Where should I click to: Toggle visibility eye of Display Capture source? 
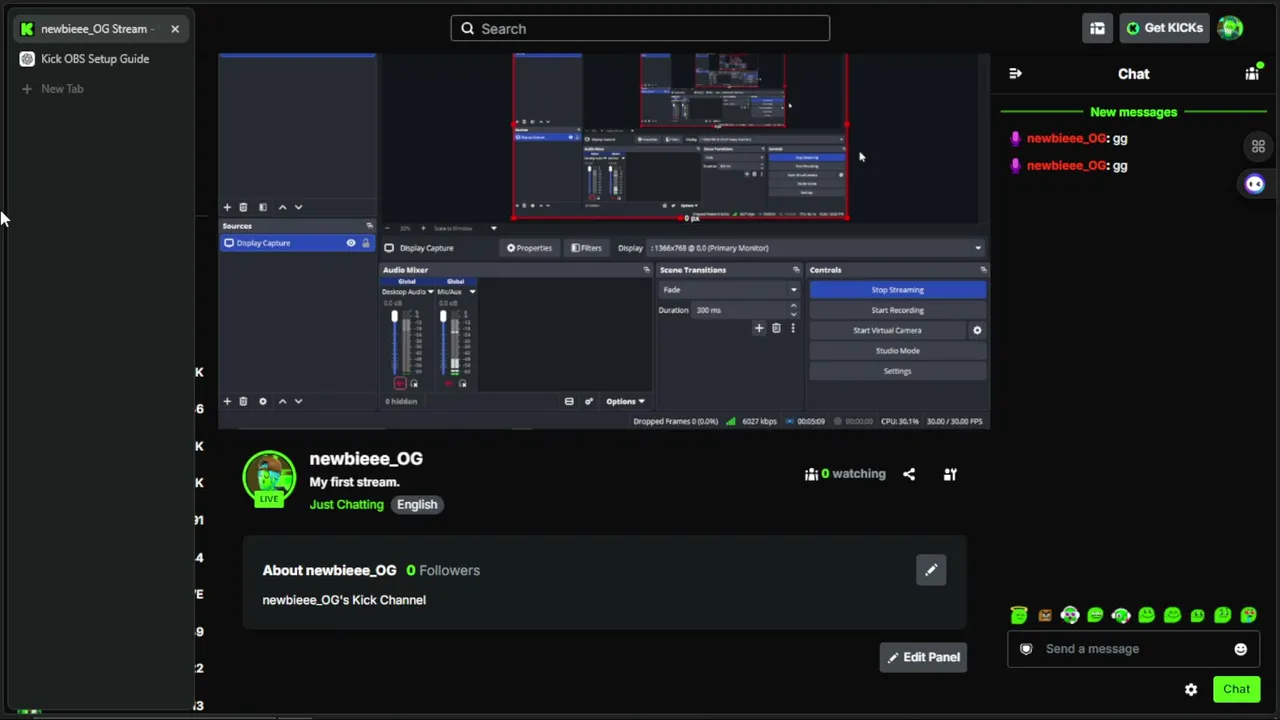click(350, 243)
